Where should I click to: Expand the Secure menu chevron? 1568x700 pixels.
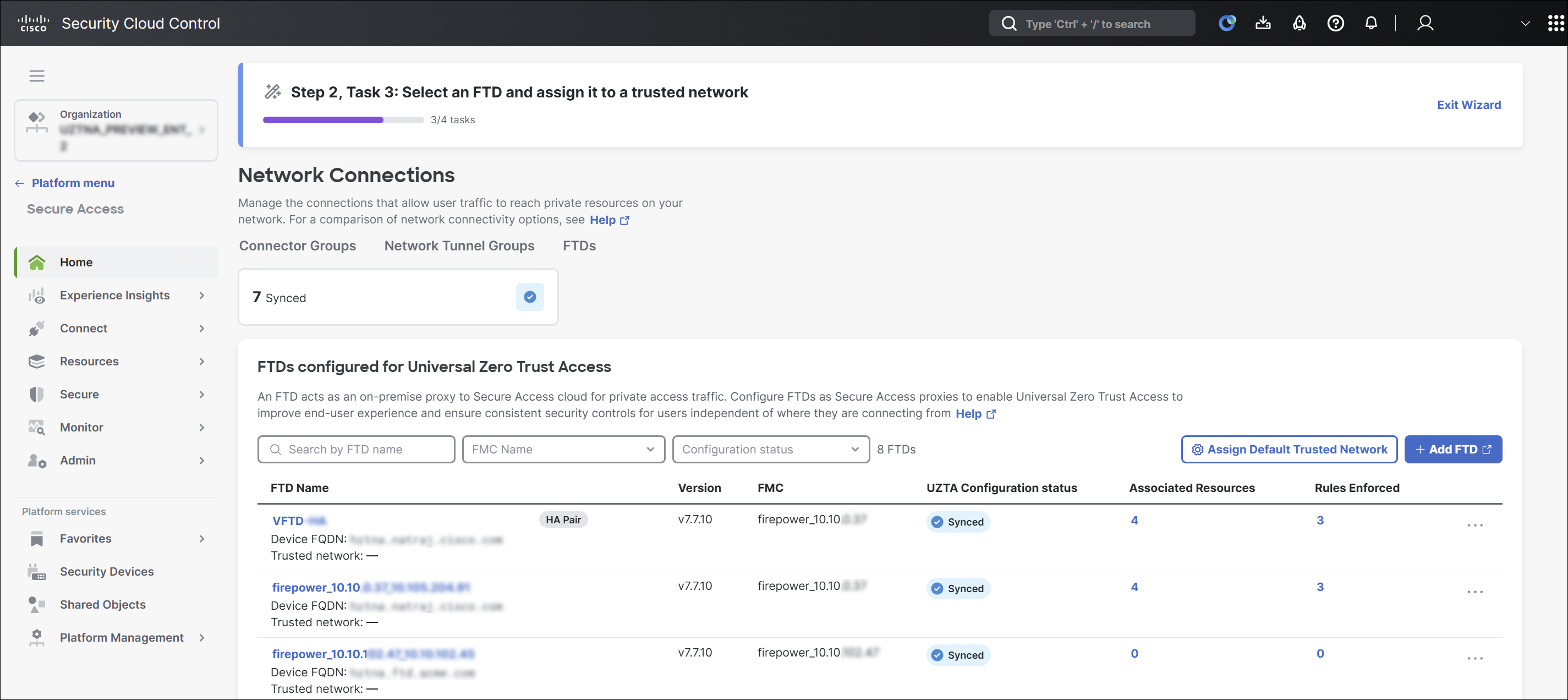201,395
